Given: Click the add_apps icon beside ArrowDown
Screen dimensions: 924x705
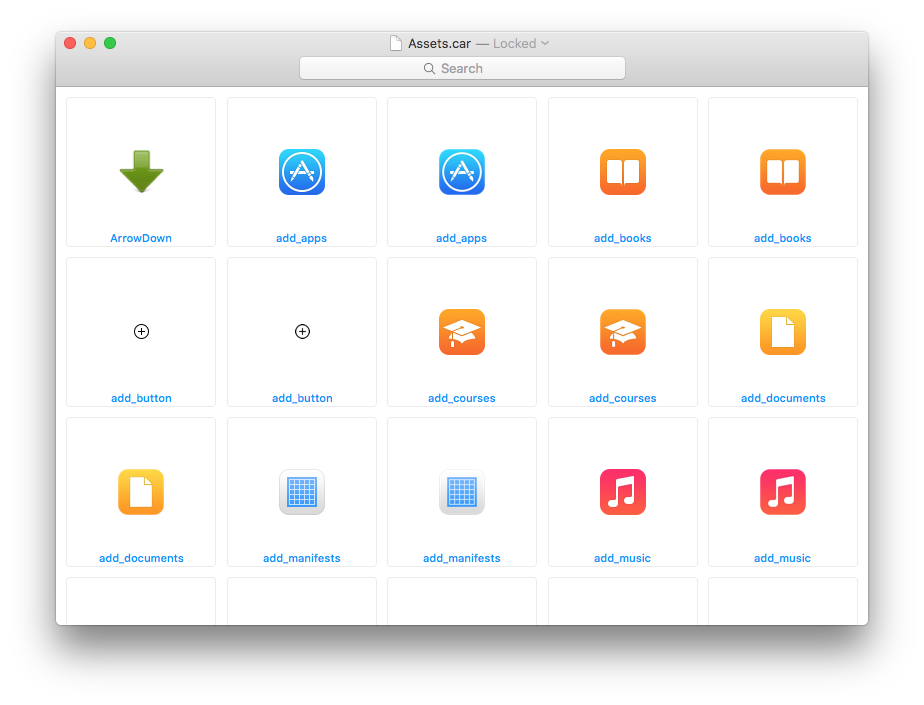Looking at the screenshot, I should (x=302, y=172).
